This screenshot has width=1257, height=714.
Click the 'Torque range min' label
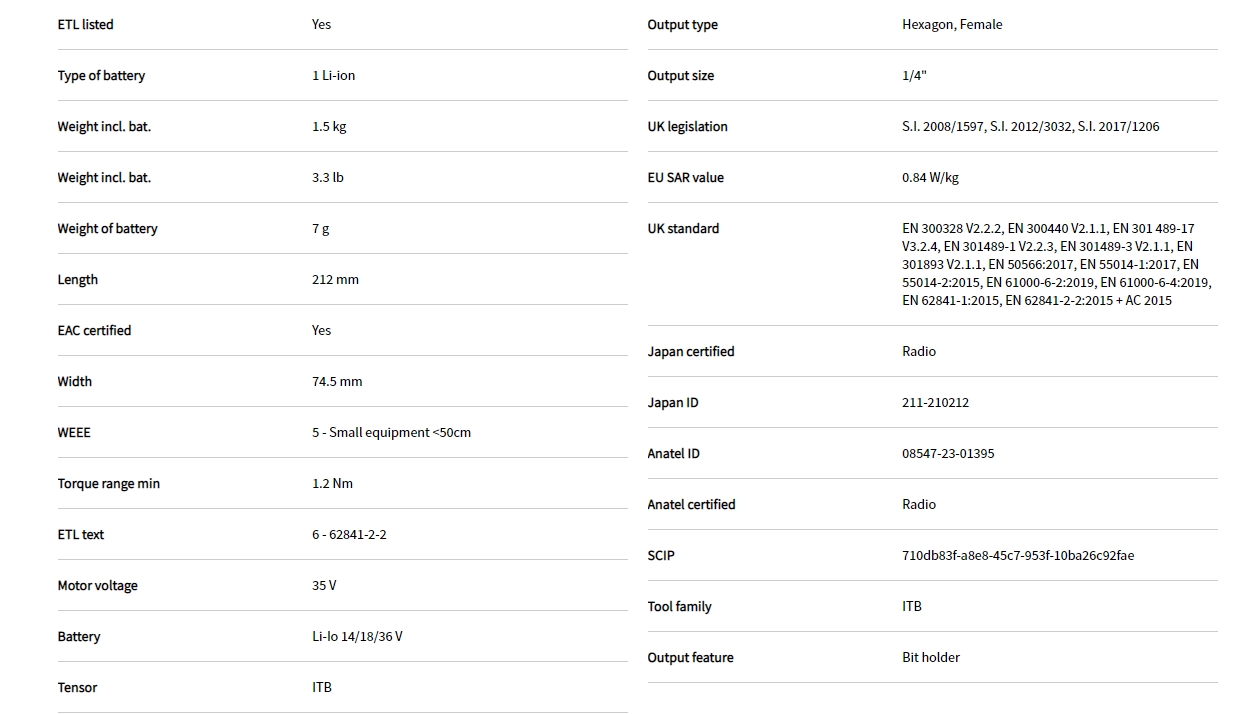pyautogui.click(x=108, y=484)
